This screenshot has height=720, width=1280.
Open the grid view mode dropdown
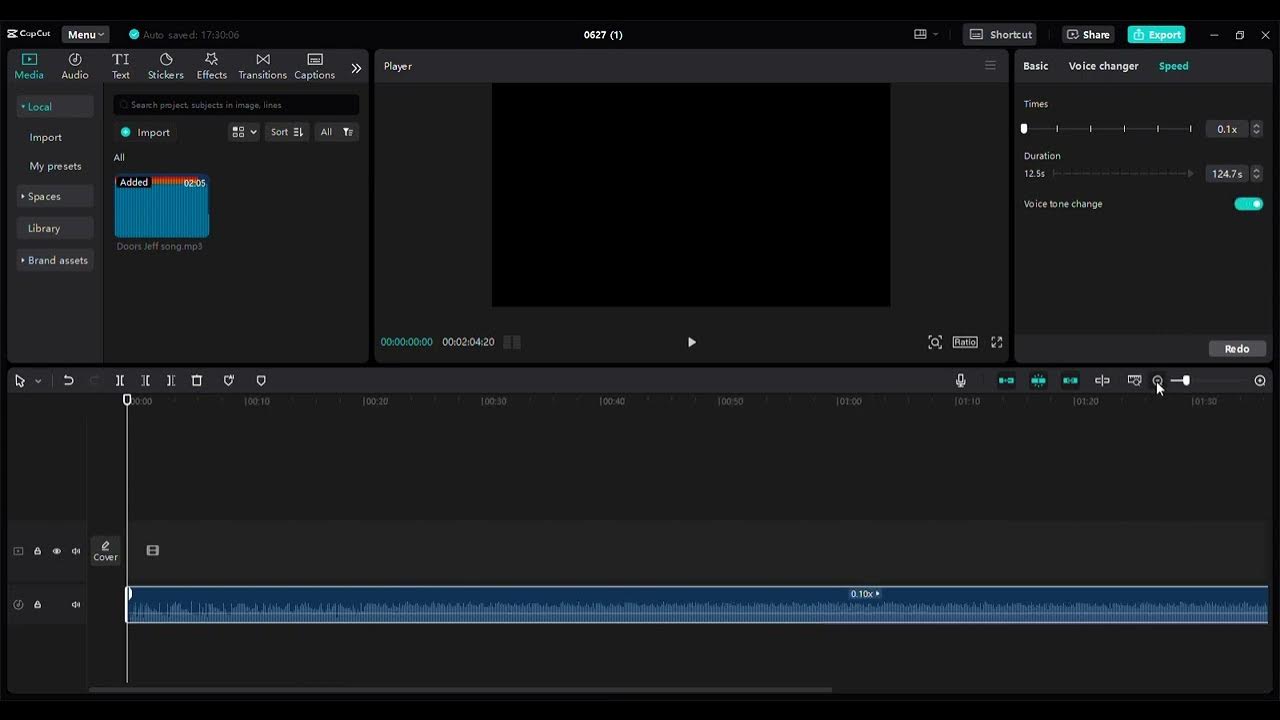[x=244, y=132]
